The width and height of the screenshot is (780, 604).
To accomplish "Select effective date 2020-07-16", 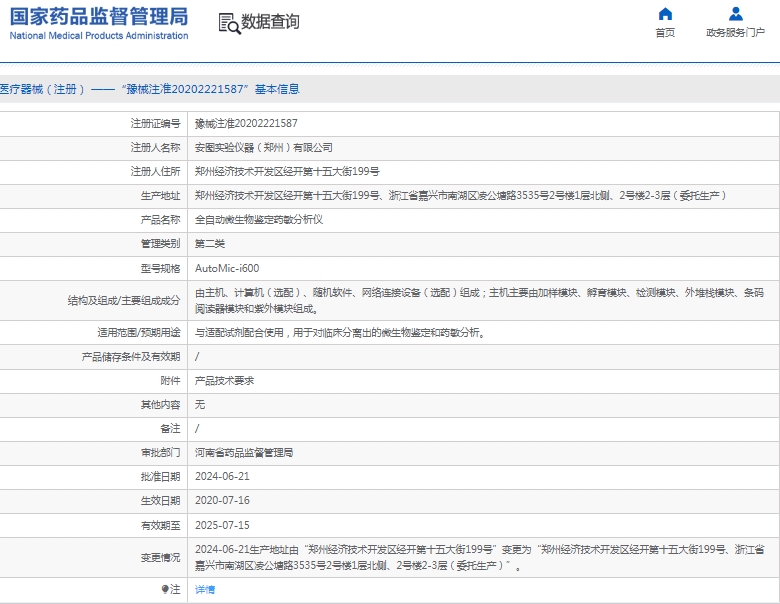I will pyautogui.click(x=222, y=501).
